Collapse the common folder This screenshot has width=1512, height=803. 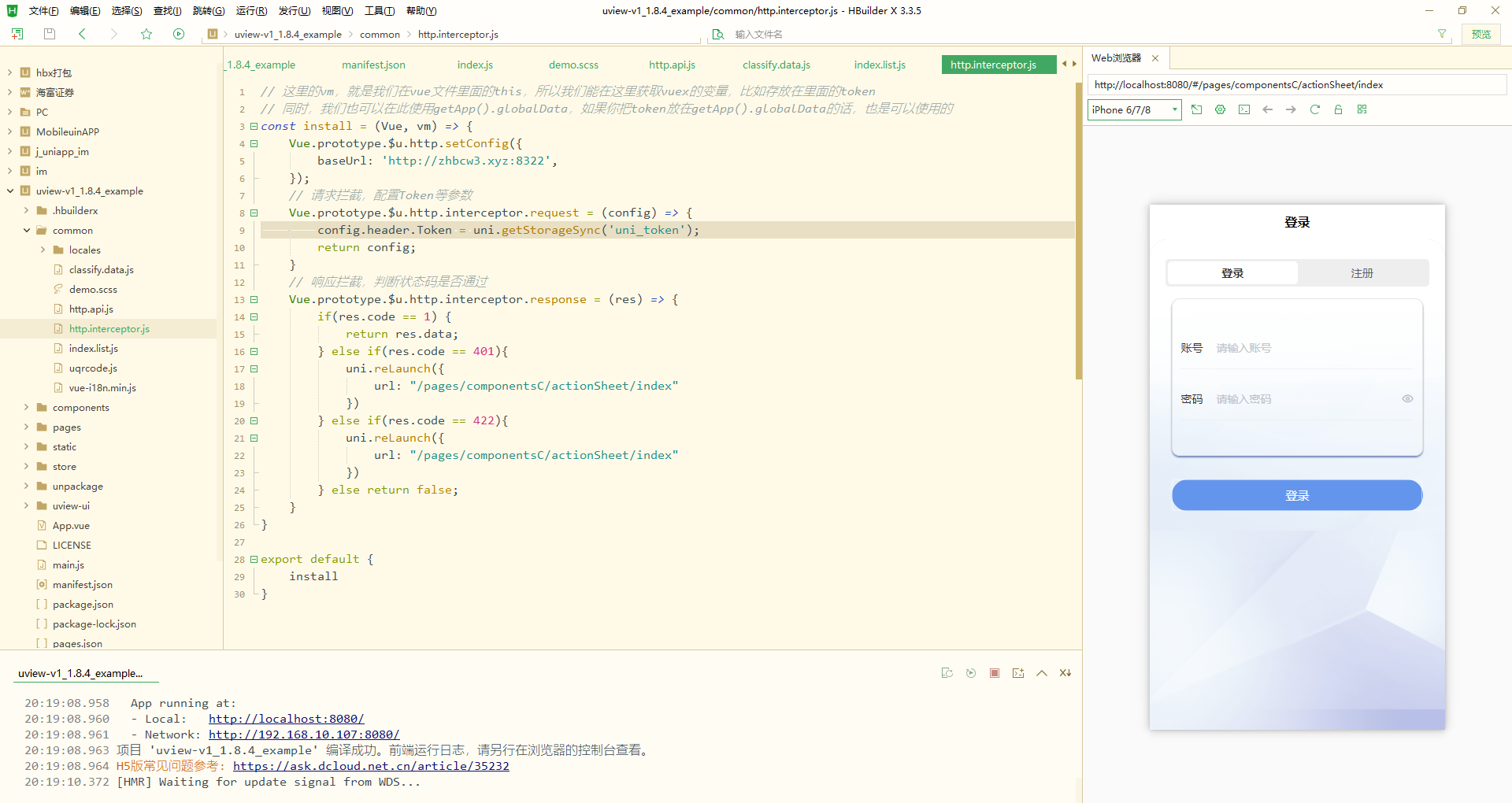[x=26, y=230]
